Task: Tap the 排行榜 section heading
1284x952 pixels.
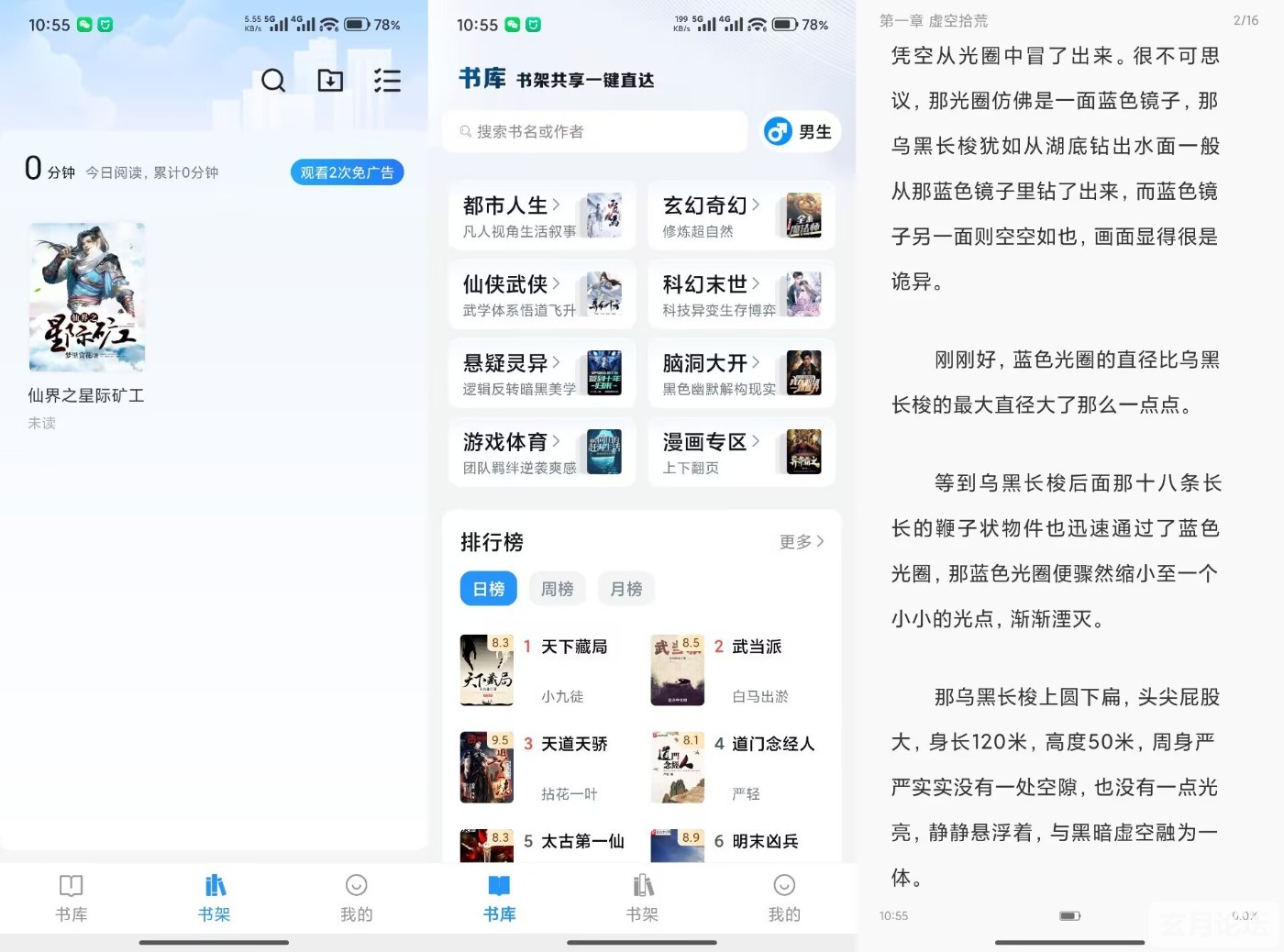Action: pyautogui.click(x=492, y=542)
